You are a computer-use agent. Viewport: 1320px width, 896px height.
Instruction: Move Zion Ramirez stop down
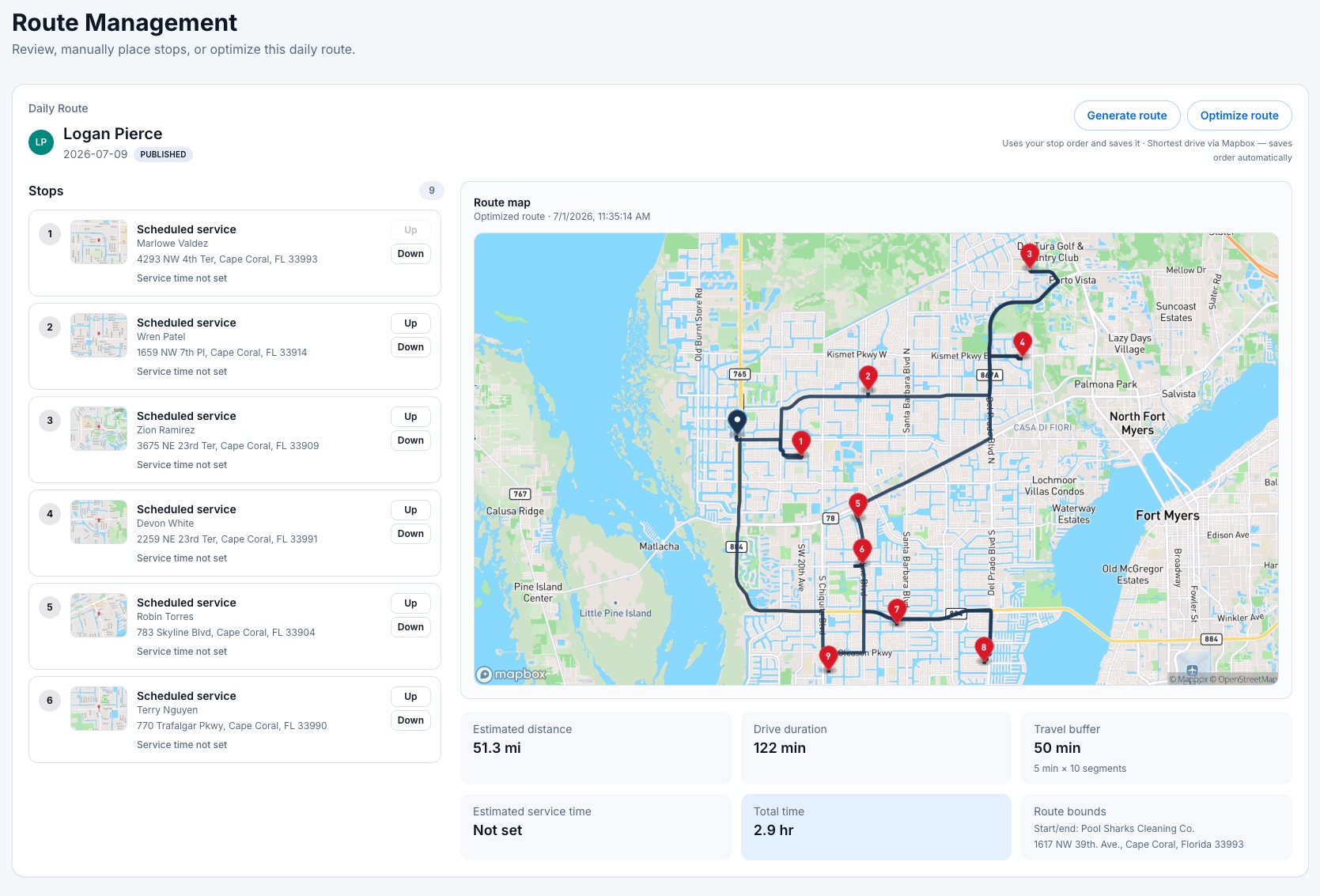pos(410,440)
